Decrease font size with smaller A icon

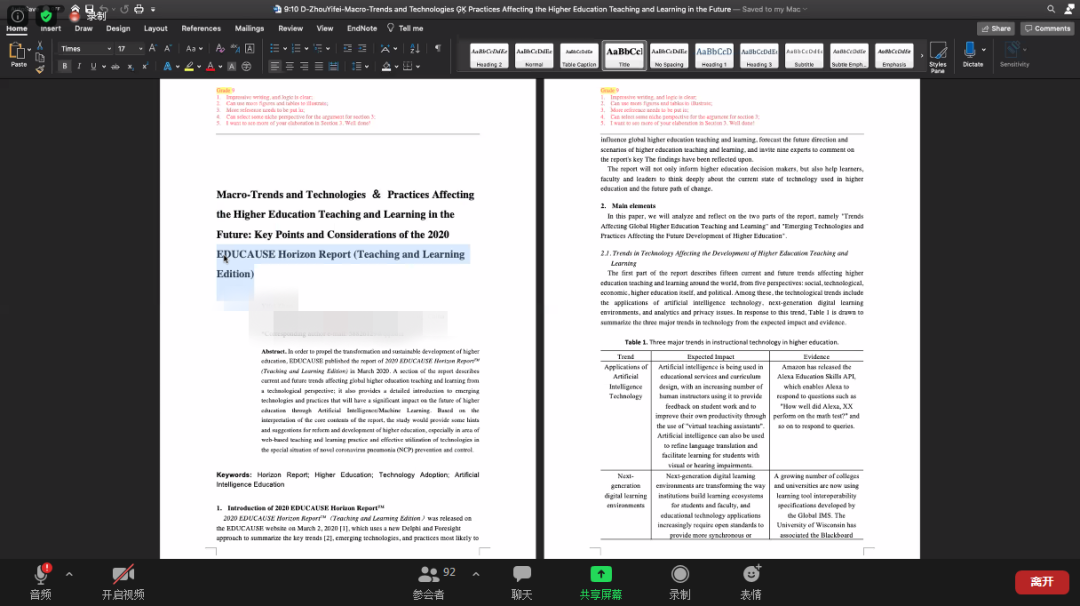tap(167, 48)
